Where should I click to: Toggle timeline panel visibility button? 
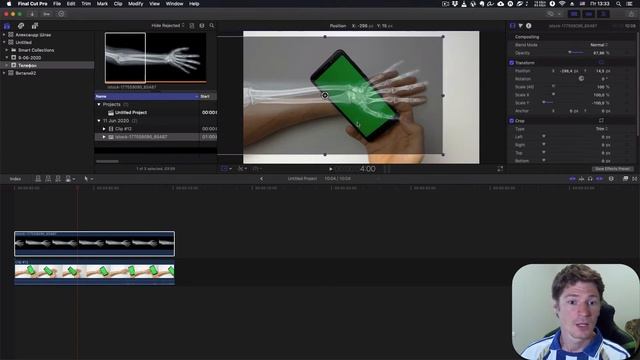589,14
